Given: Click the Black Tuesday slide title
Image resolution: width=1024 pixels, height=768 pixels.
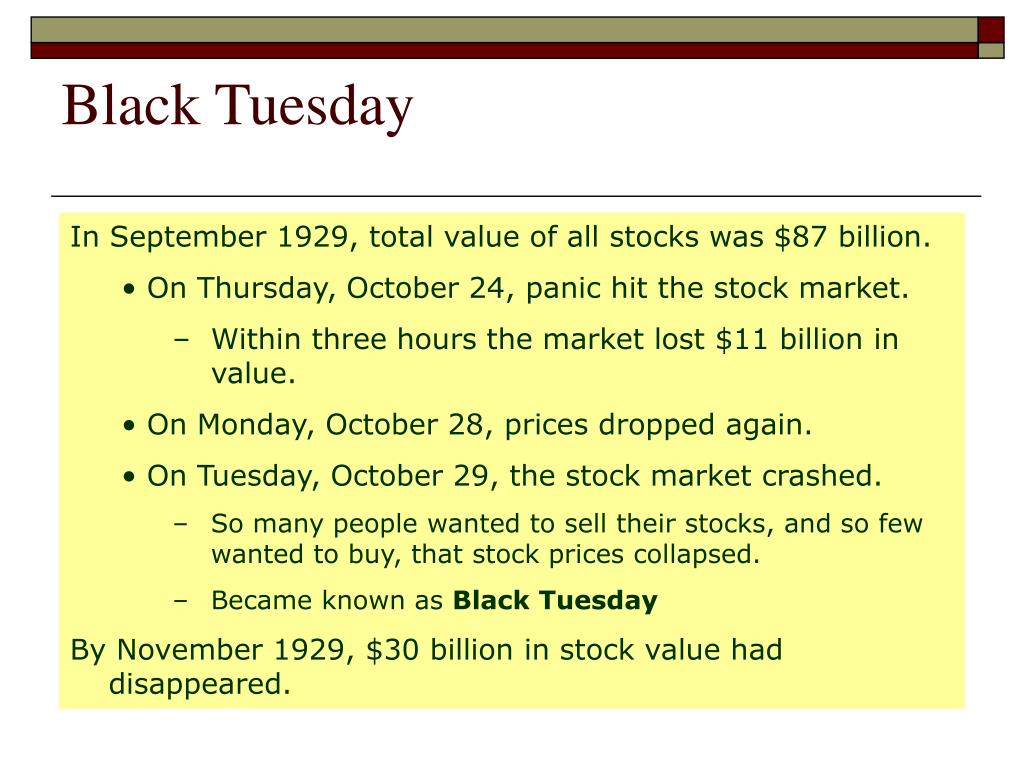Looking at the screenshot, I should (238, 105).
